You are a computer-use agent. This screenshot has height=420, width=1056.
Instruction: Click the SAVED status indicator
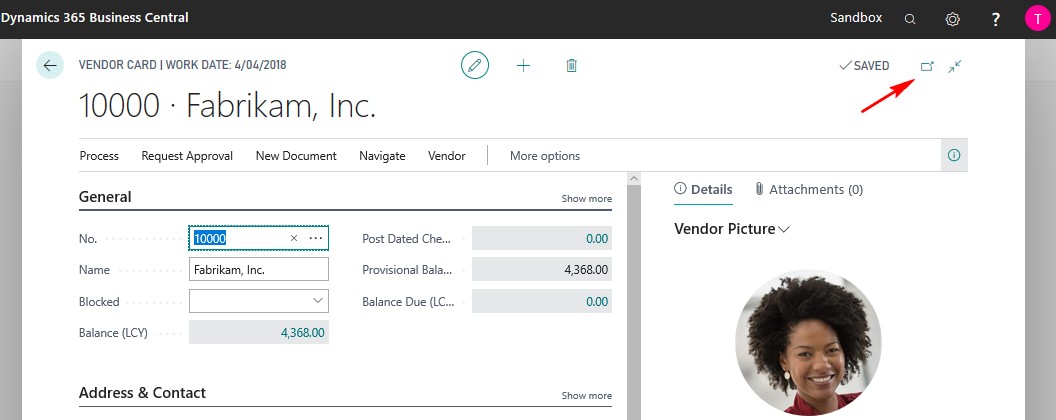point(864,66)
